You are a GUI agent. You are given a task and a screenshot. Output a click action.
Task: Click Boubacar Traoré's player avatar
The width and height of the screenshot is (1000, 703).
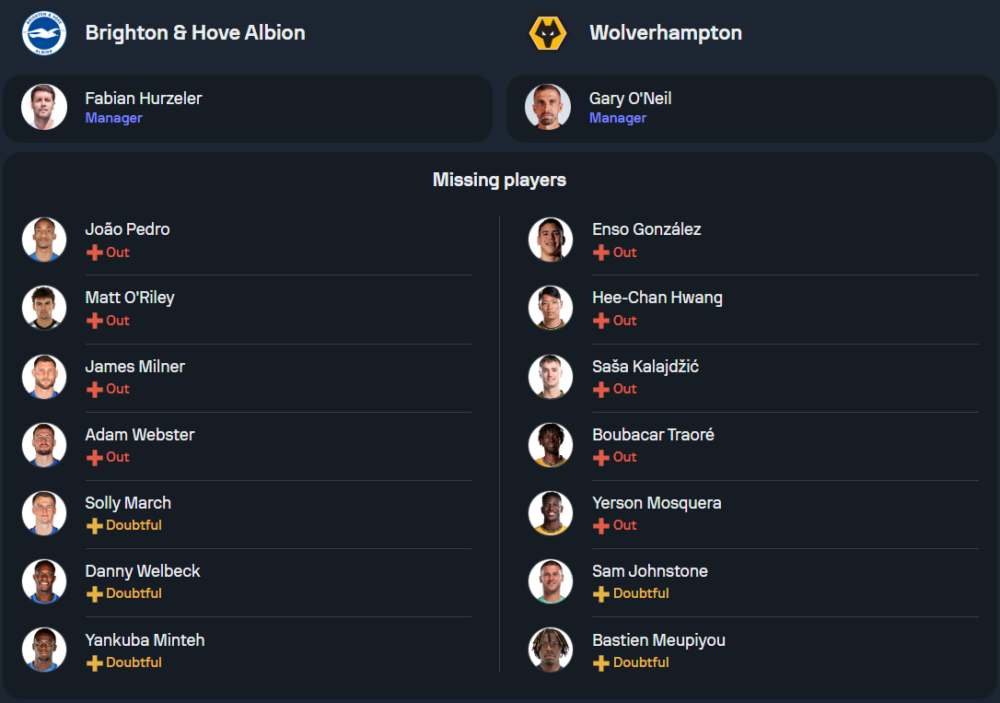tap(551, 445)
